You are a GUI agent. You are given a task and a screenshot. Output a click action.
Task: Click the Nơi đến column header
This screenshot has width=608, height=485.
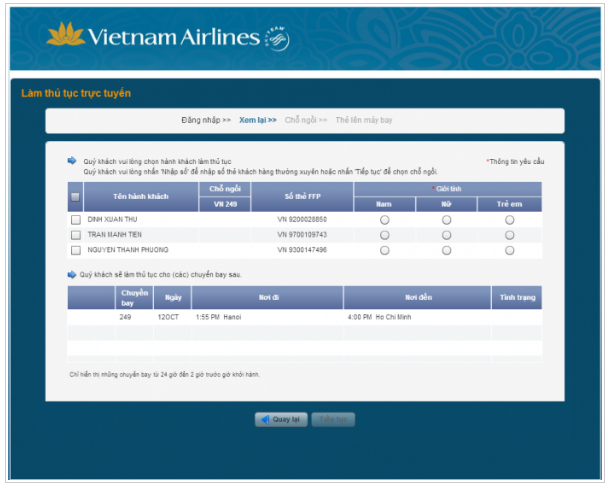pos(418,298)
